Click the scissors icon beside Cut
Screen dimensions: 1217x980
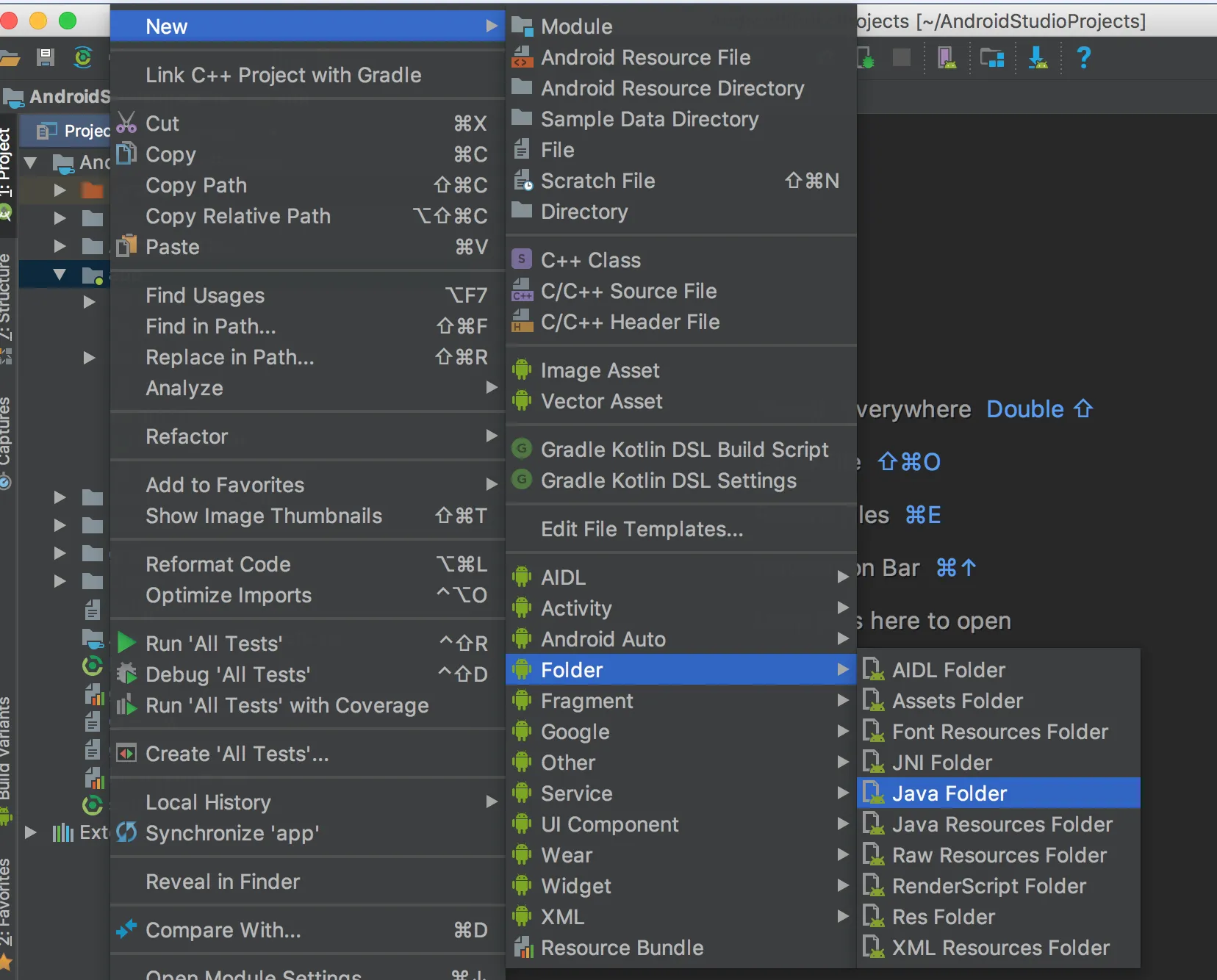(126, 122)
